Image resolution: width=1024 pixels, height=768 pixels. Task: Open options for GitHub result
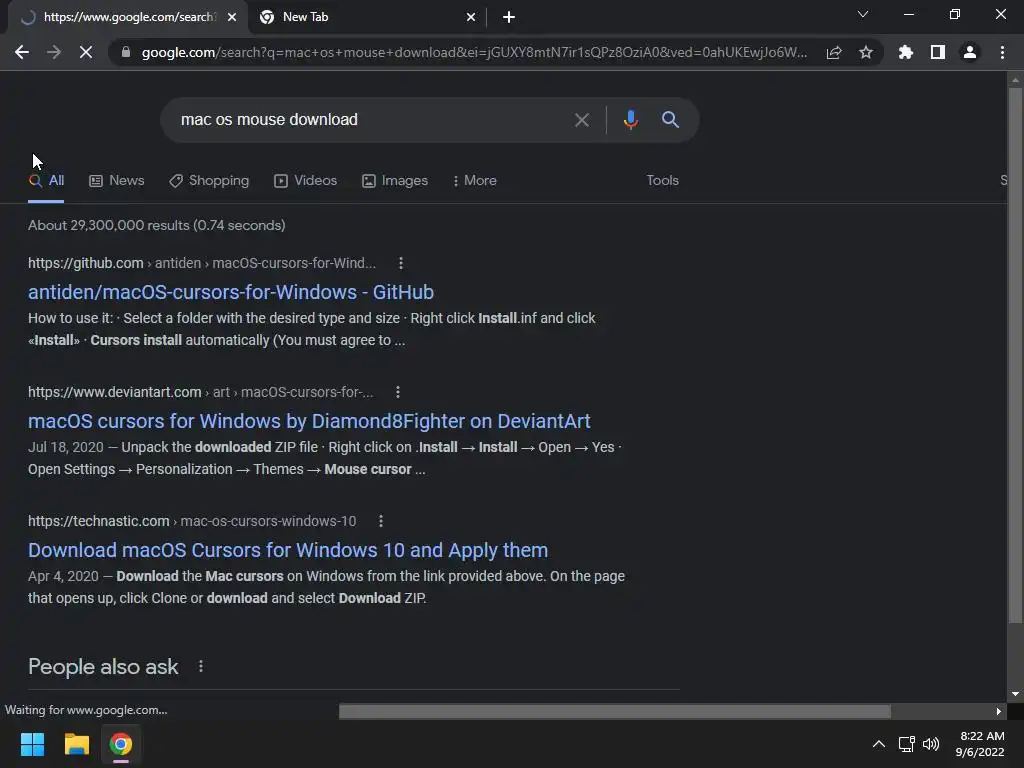point(401,263)
